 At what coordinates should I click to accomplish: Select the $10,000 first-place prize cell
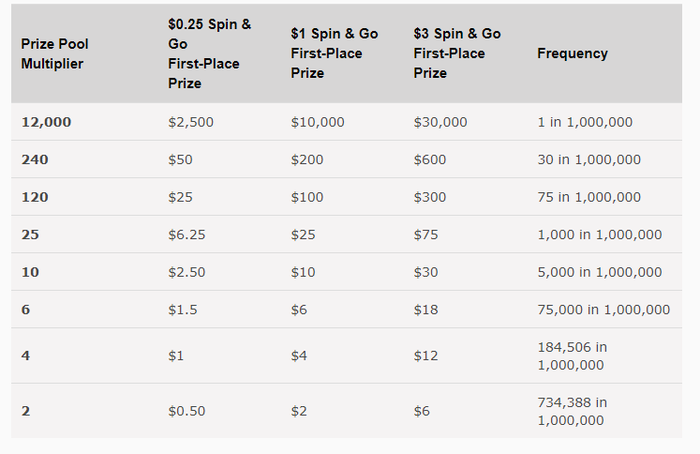[317, 122]
